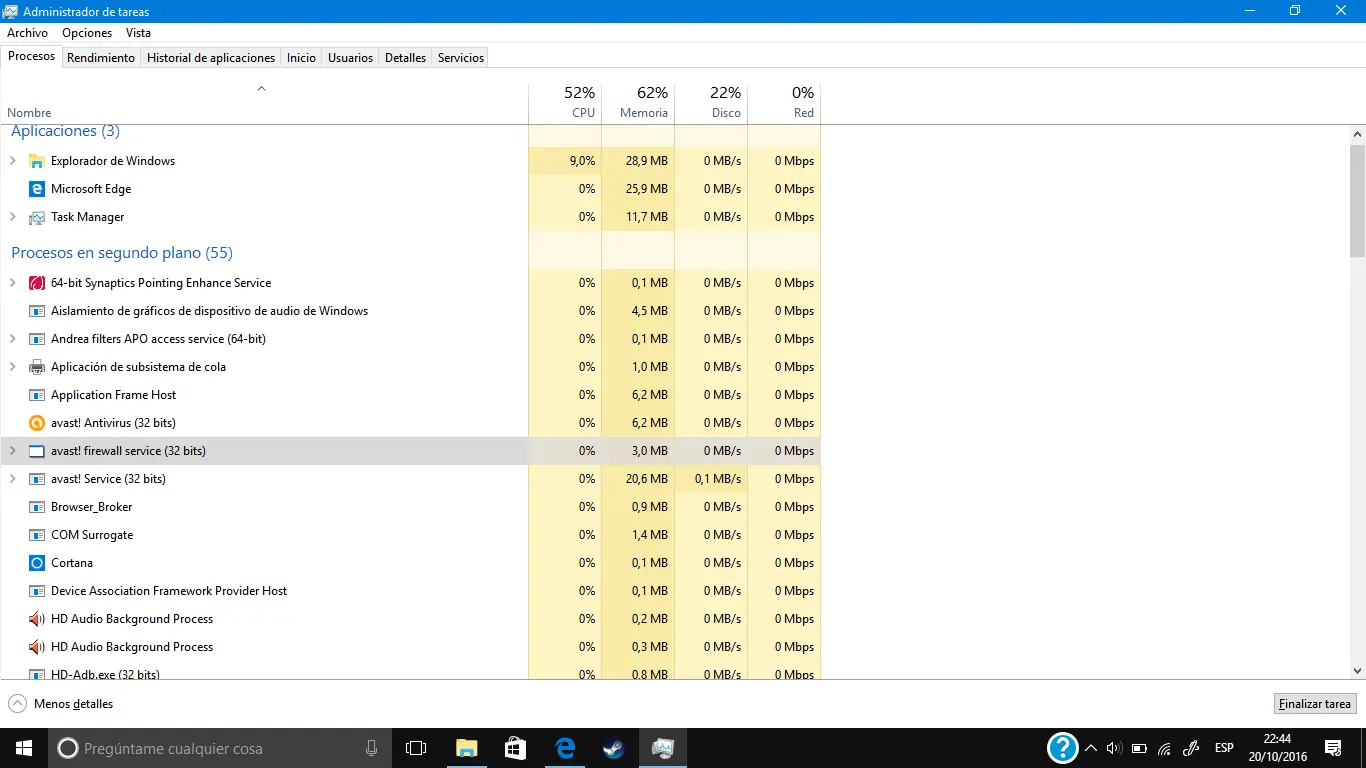Click the 'Aplicaciones (3)' group heading
The width and height of the screenshot is (1366, 768).
pyautogui.click(x=65, y=131)
